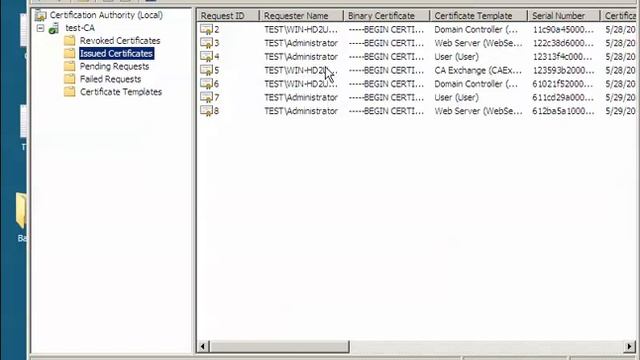The height and width of the screenshot is (360, 640).
Task: Click the certificate icon for request 4
Action: coord(207,56)
